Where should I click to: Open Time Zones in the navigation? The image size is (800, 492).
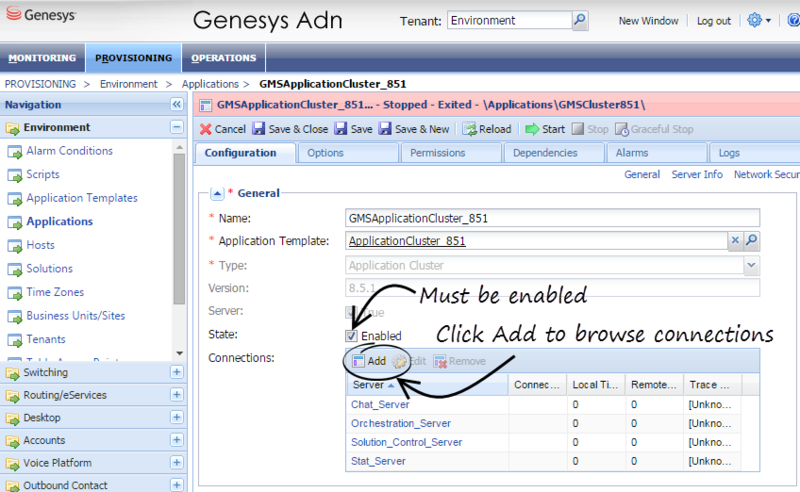[55, 292]
